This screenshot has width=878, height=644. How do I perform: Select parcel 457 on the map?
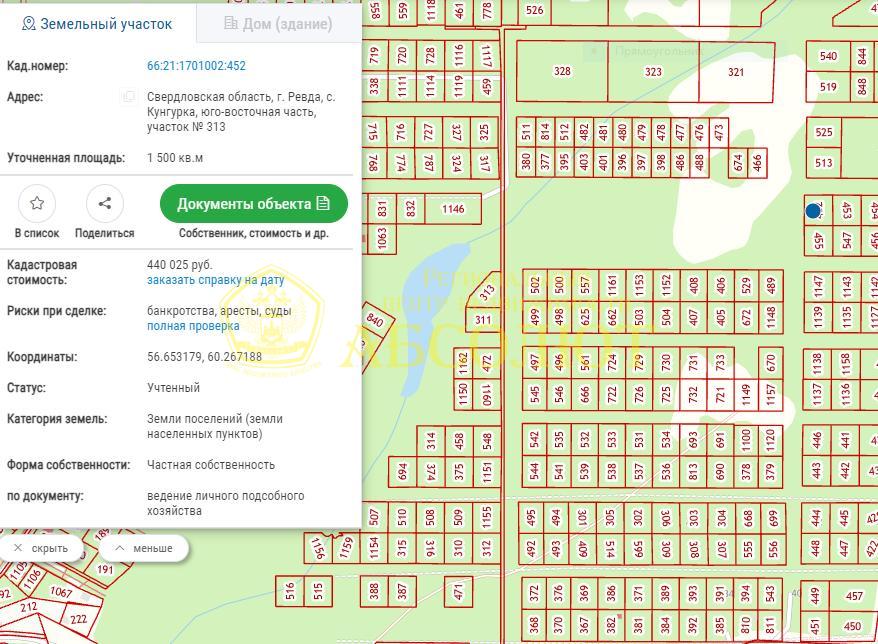[853, 596]
